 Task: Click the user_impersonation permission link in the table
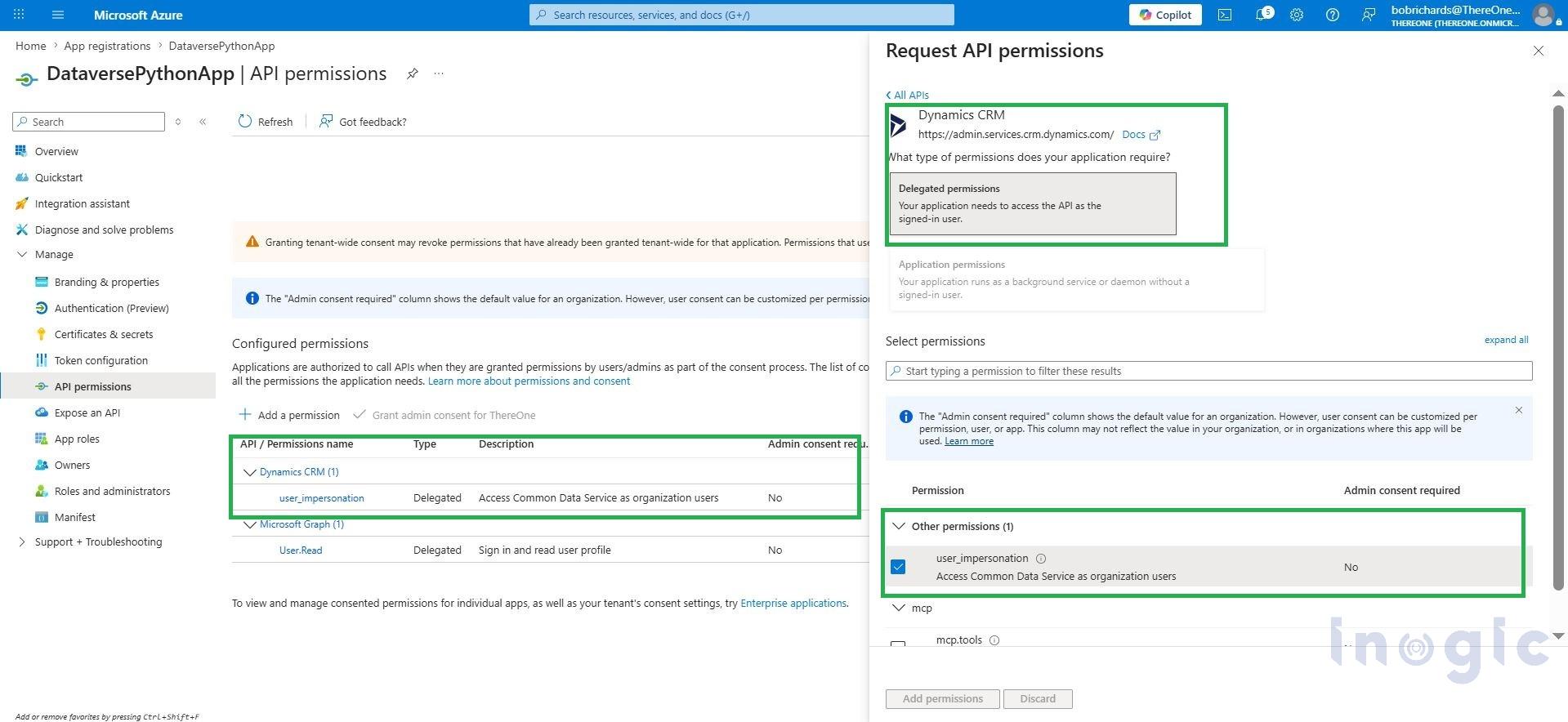click(x=321, y=498)
